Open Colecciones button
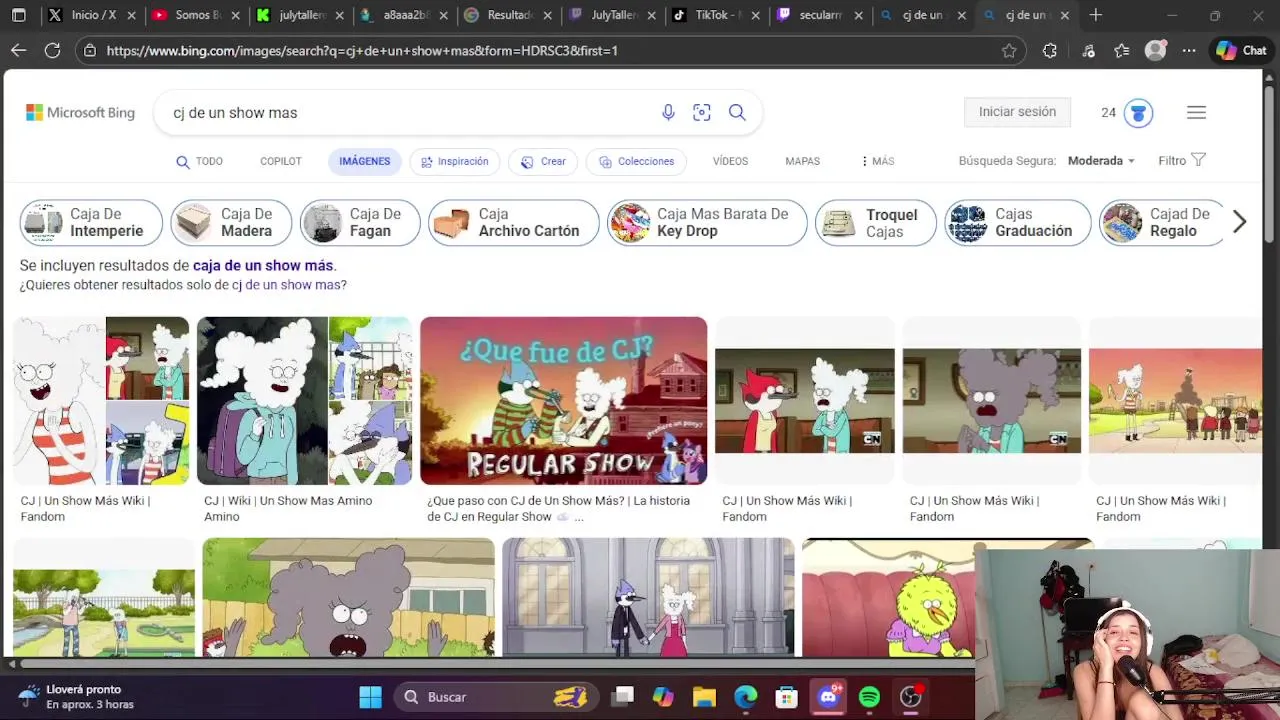This screenshot has width=1280, height=720. click(x=636, y=161)
